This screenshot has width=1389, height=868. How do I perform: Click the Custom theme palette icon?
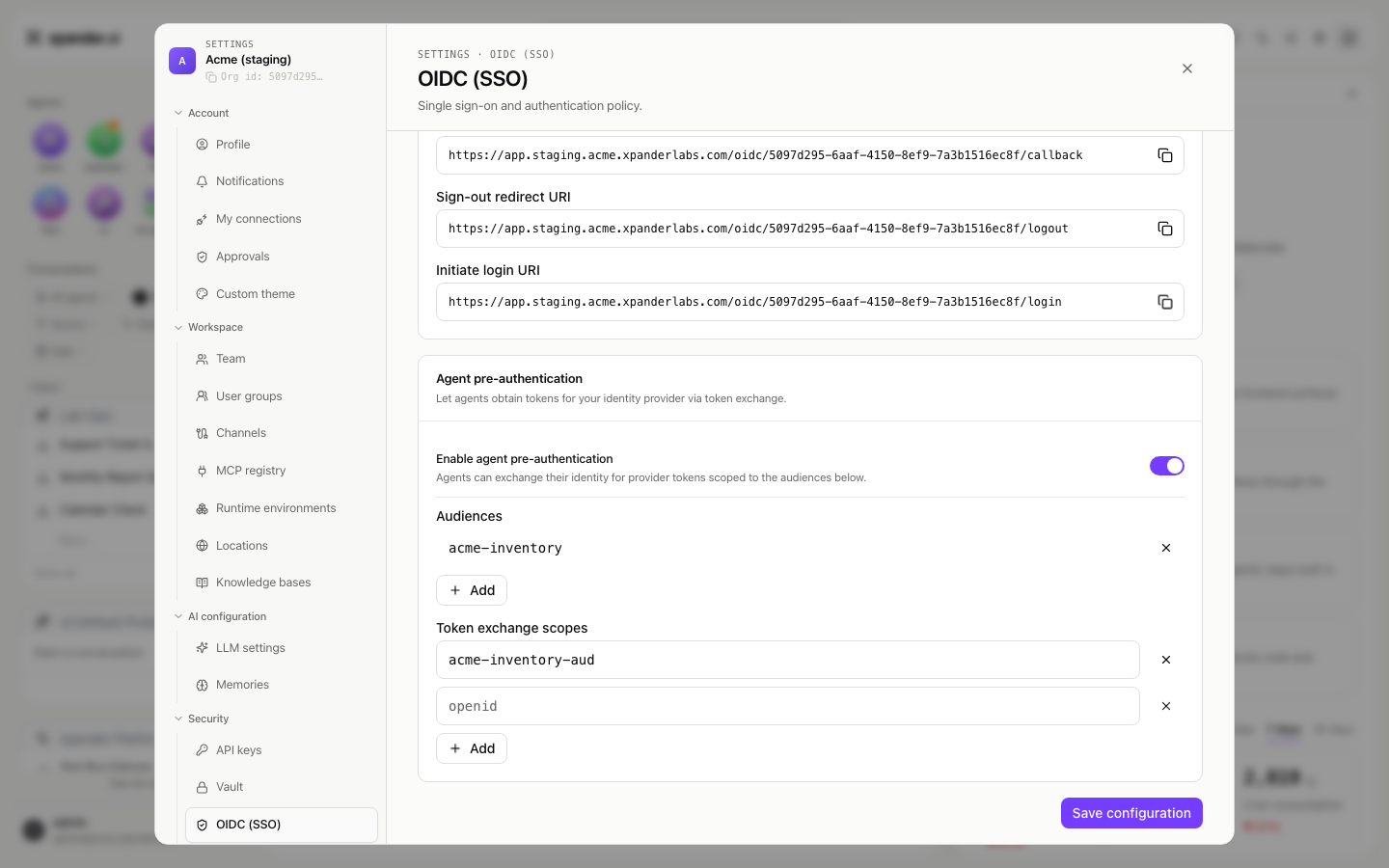click(x=202, y=294)
